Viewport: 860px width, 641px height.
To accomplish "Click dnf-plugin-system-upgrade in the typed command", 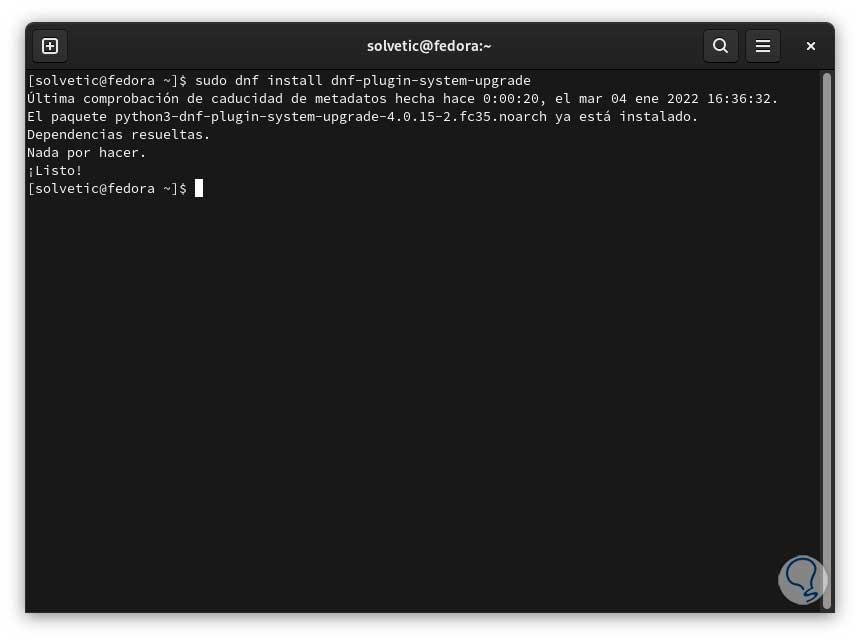I will coord(431,80).
